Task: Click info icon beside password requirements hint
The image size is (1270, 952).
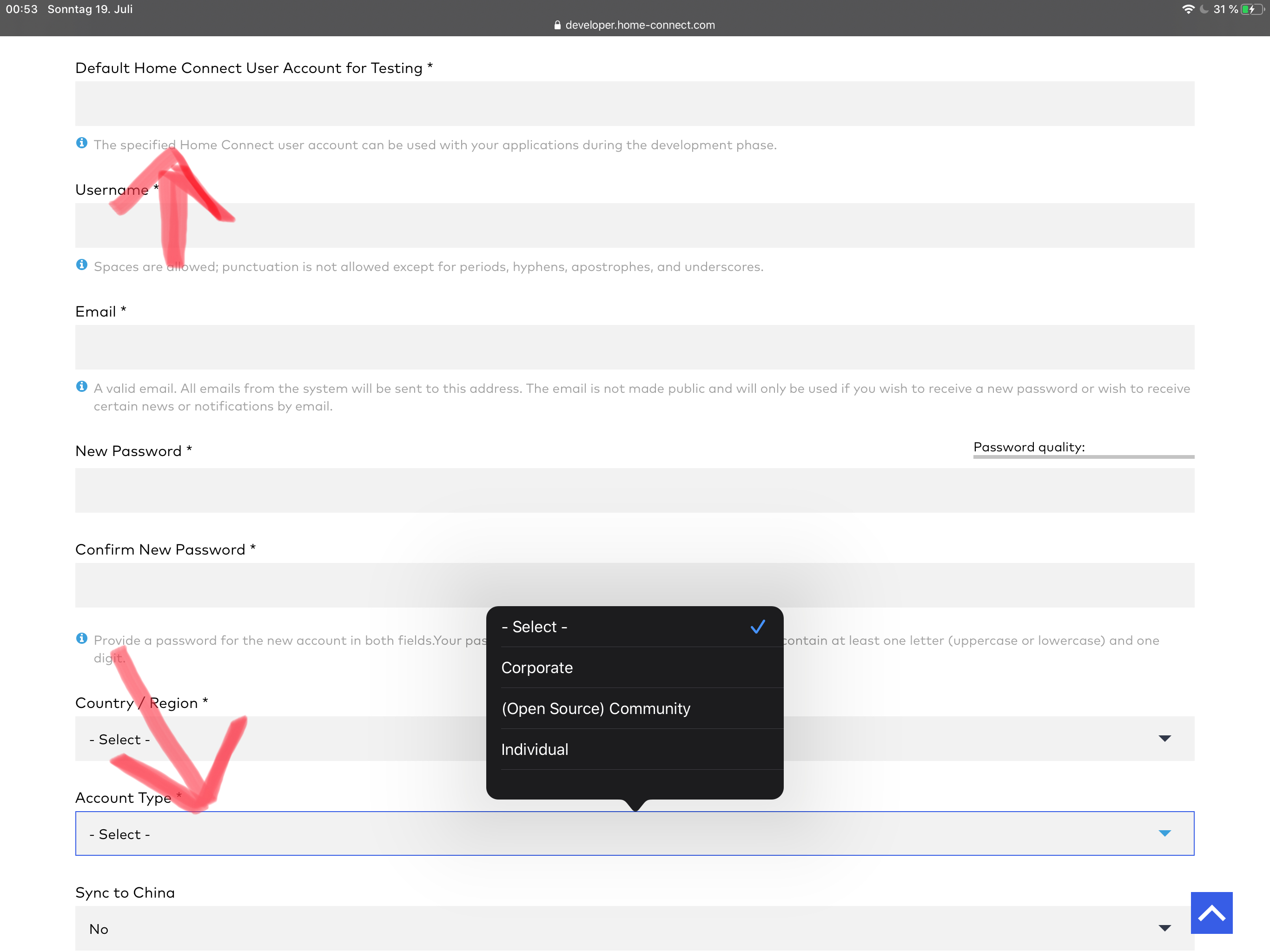Action: [x=81, y=639]
